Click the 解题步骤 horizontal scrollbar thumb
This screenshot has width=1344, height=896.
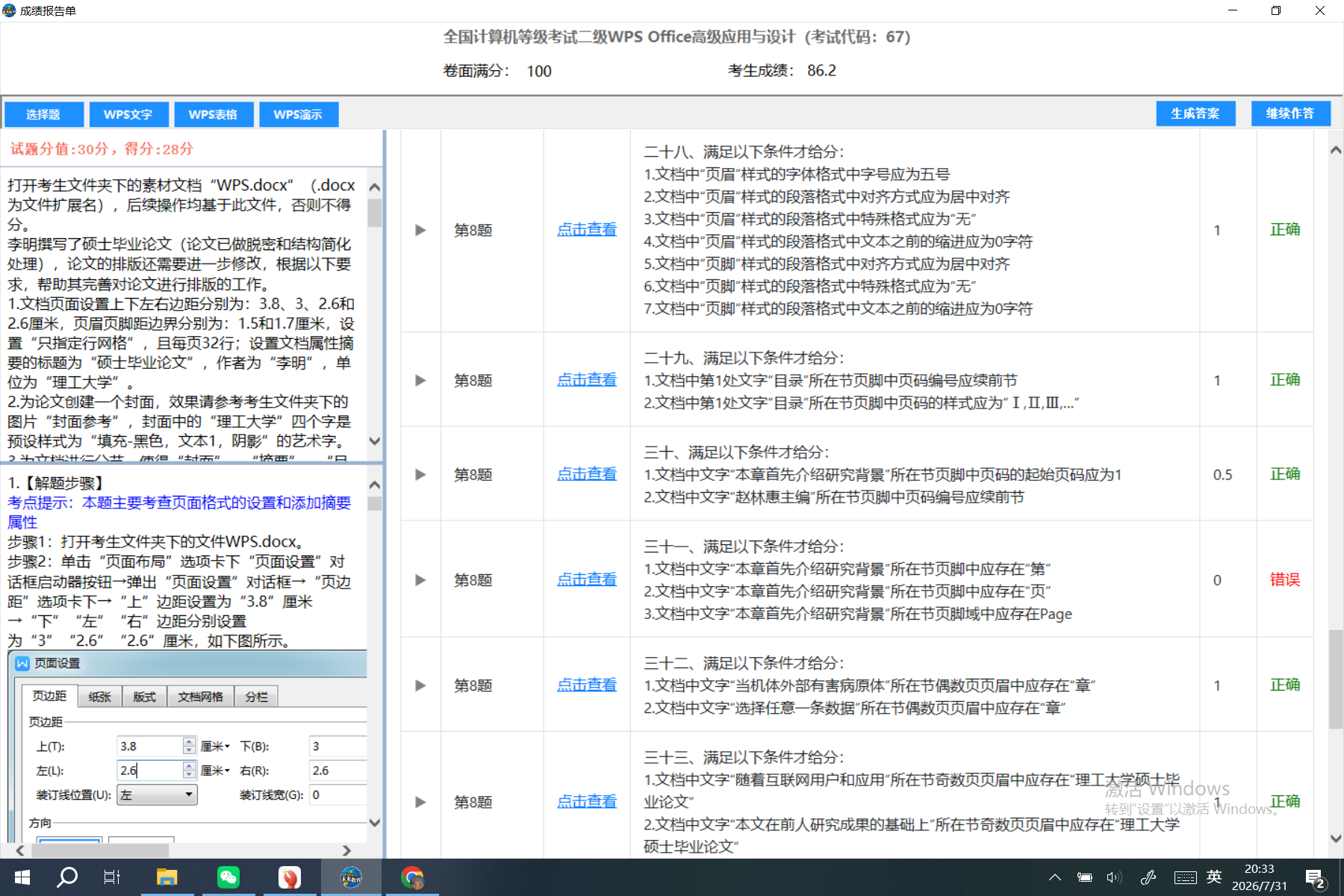99,850
